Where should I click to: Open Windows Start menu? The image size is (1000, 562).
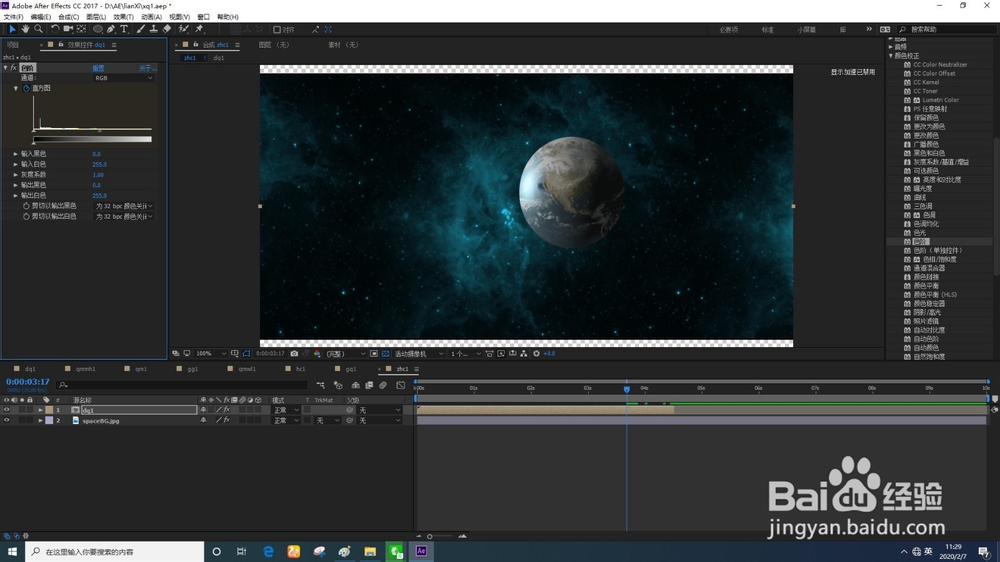coord(12,551)
